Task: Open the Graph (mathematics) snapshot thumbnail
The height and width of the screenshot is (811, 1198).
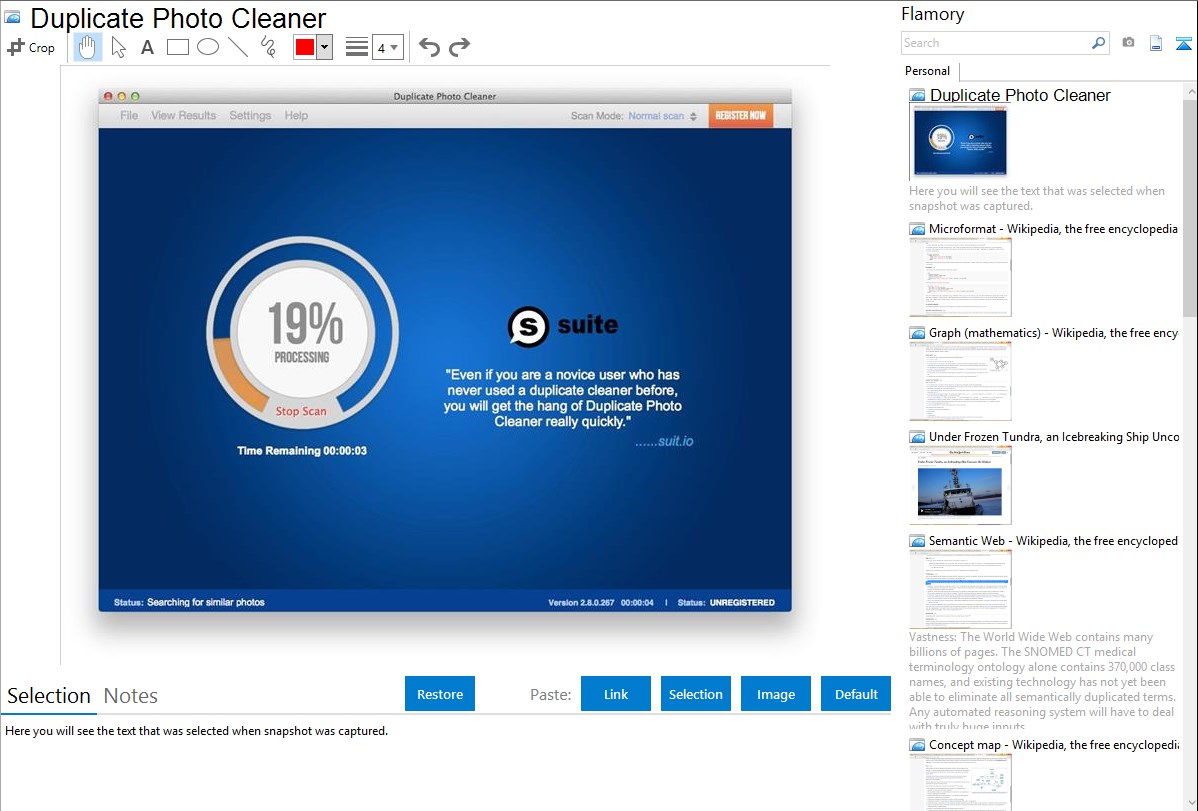Action: pos(960,381)
